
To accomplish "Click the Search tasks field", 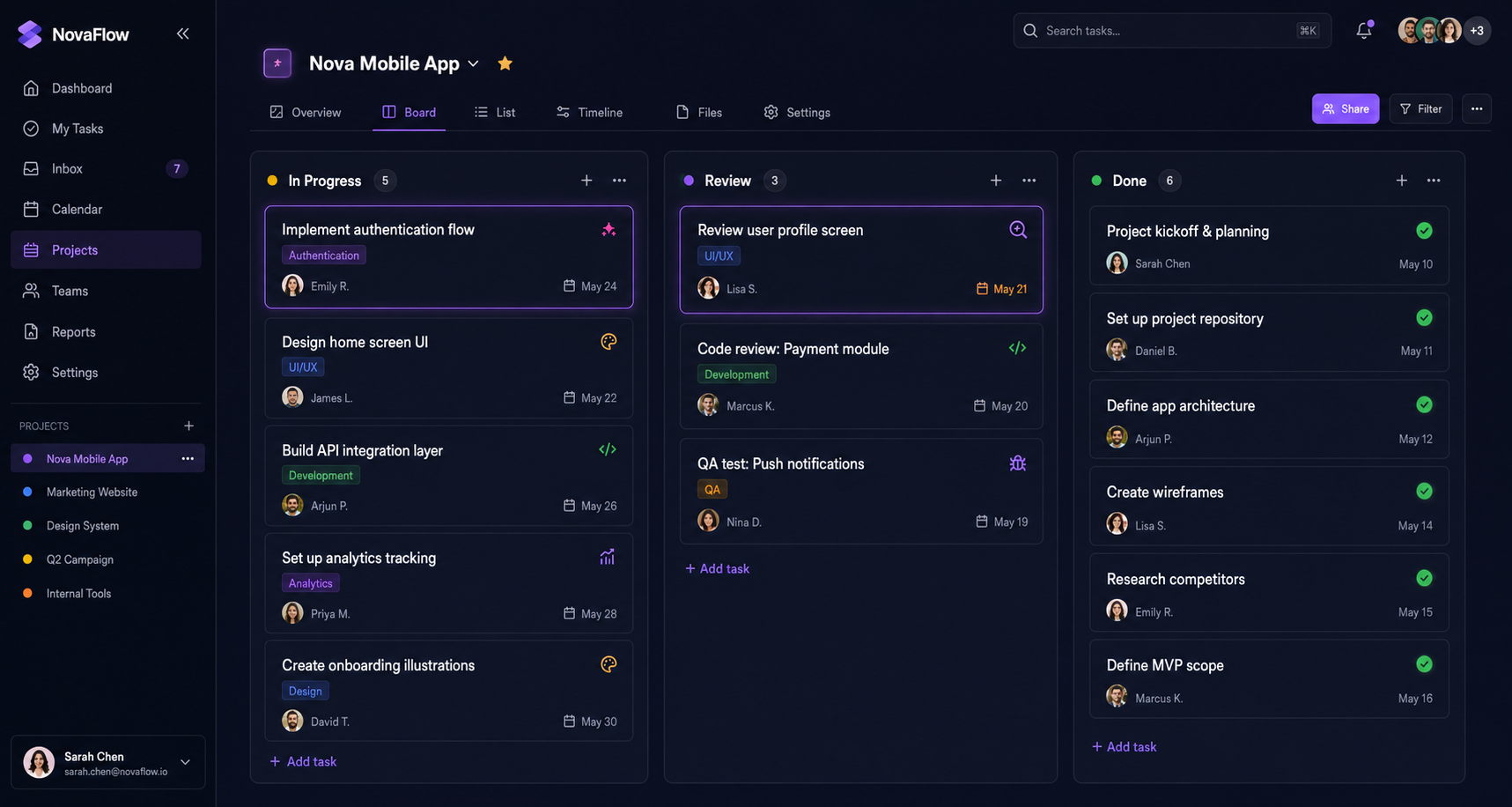I will pyautogui.click(x=1172, y=31).
